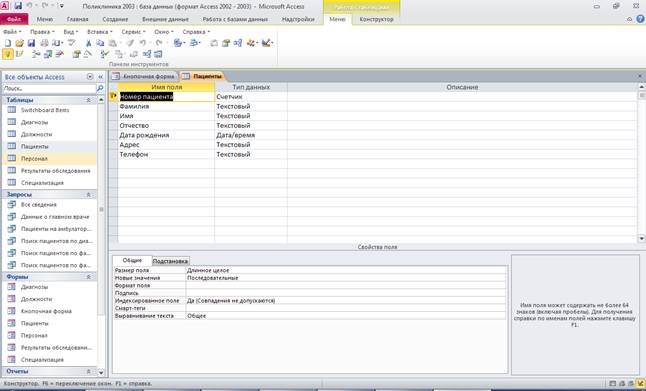Click the Properties icon in first toolbar row

[226, 43]
